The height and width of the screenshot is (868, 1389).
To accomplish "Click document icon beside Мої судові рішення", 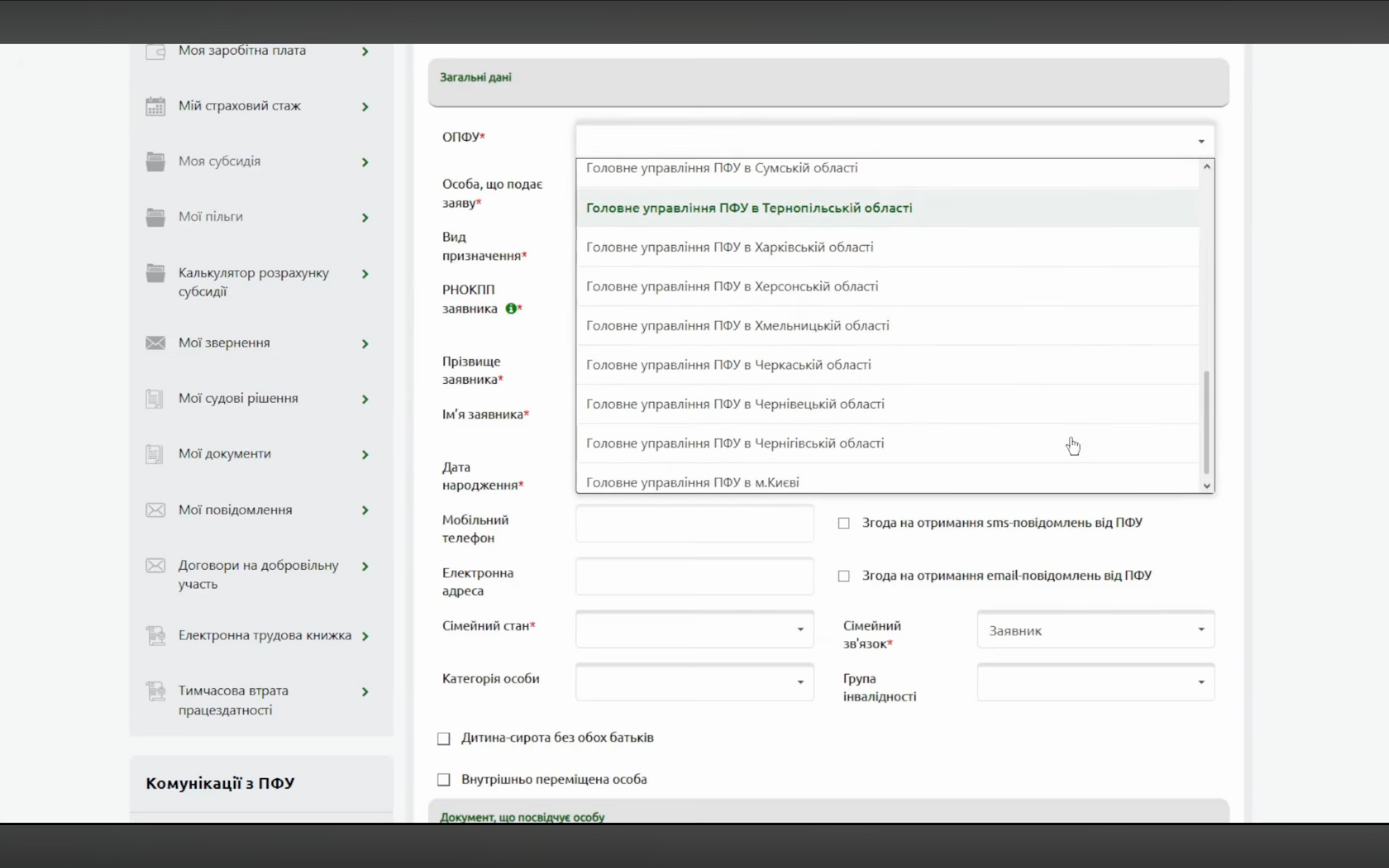I will point(154,399).
